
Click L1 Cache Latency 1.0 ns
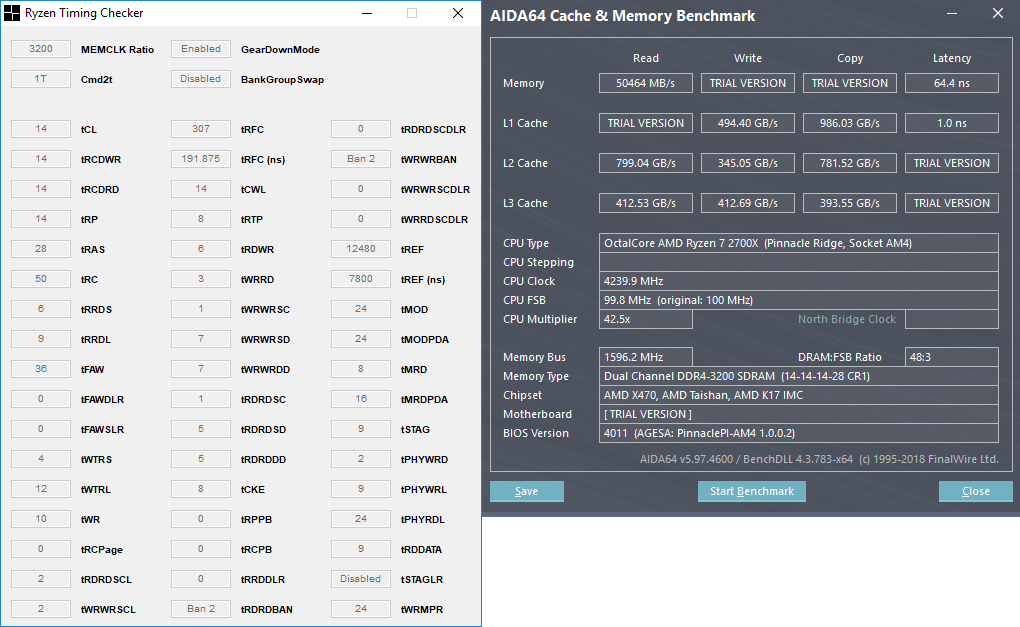click(952, 123)
